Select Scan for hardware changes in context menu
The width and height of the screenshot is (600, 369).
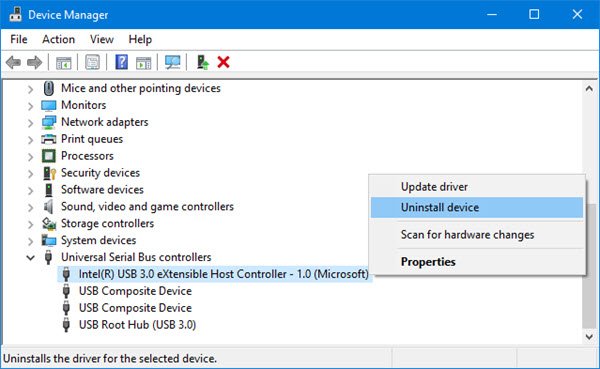tap(477, 235)
